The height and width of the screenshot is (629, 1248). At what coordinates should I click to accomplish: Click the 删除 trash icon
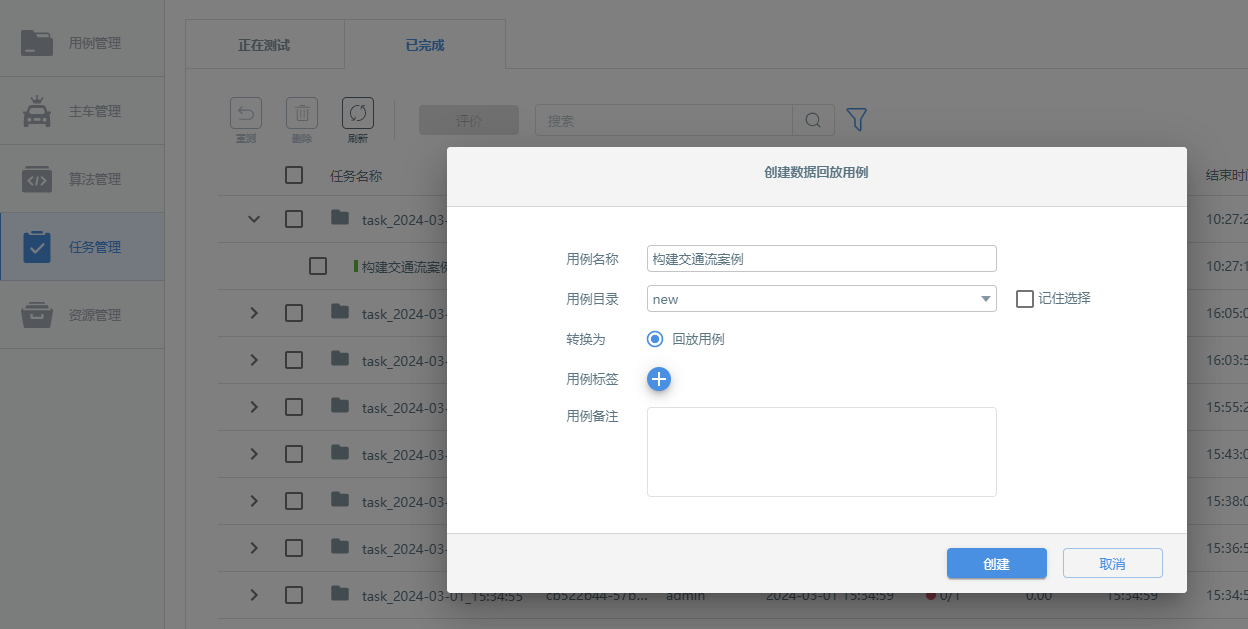click(x=302, y=113)
